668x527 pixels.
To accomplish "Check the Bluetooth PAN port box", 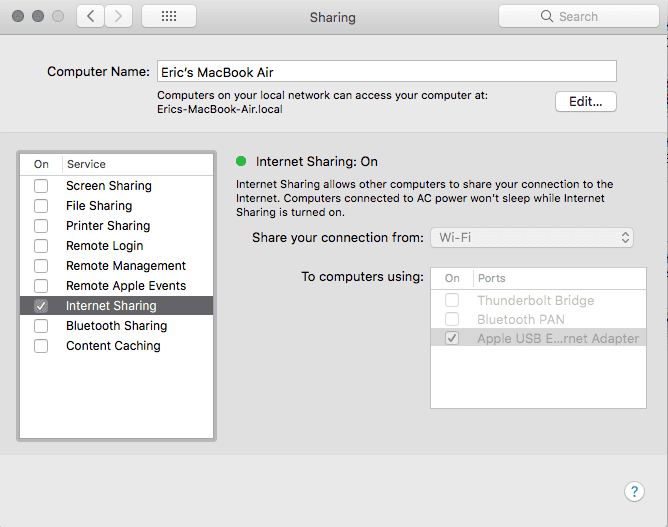I will (x=452, y=319).
